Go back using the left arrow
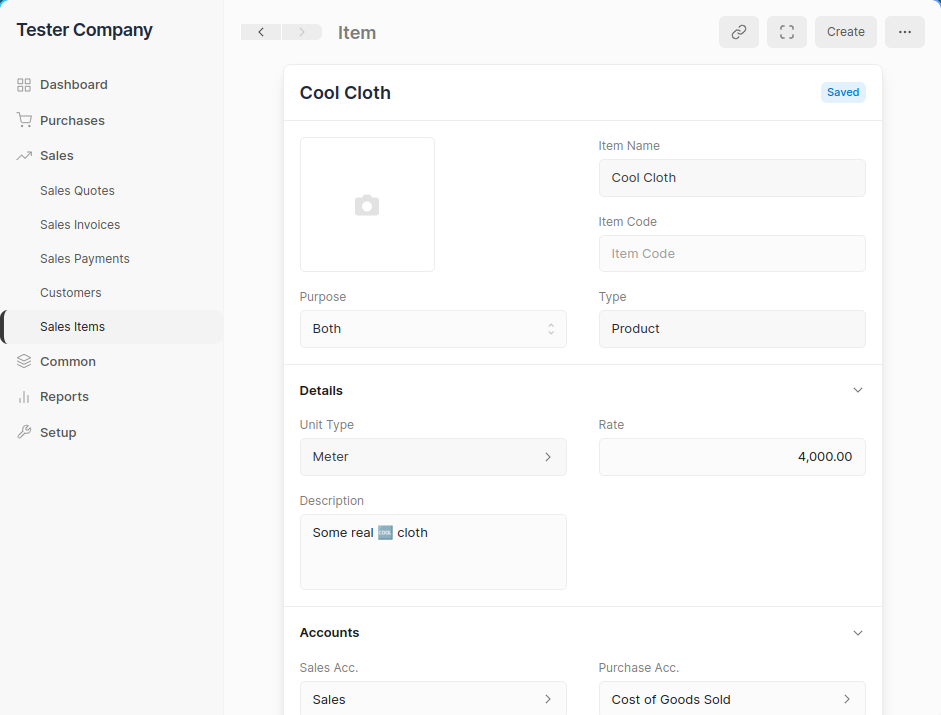 261,32
